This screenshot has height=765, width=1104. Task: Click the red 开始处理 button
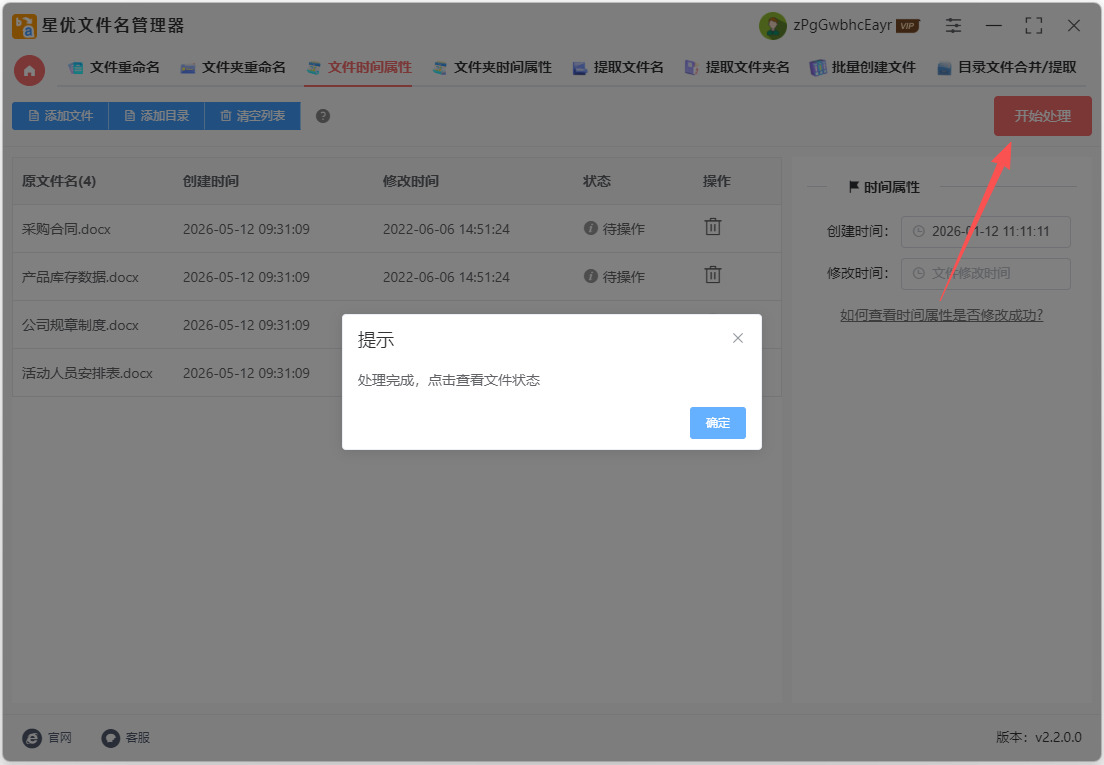click(1042, 116)
